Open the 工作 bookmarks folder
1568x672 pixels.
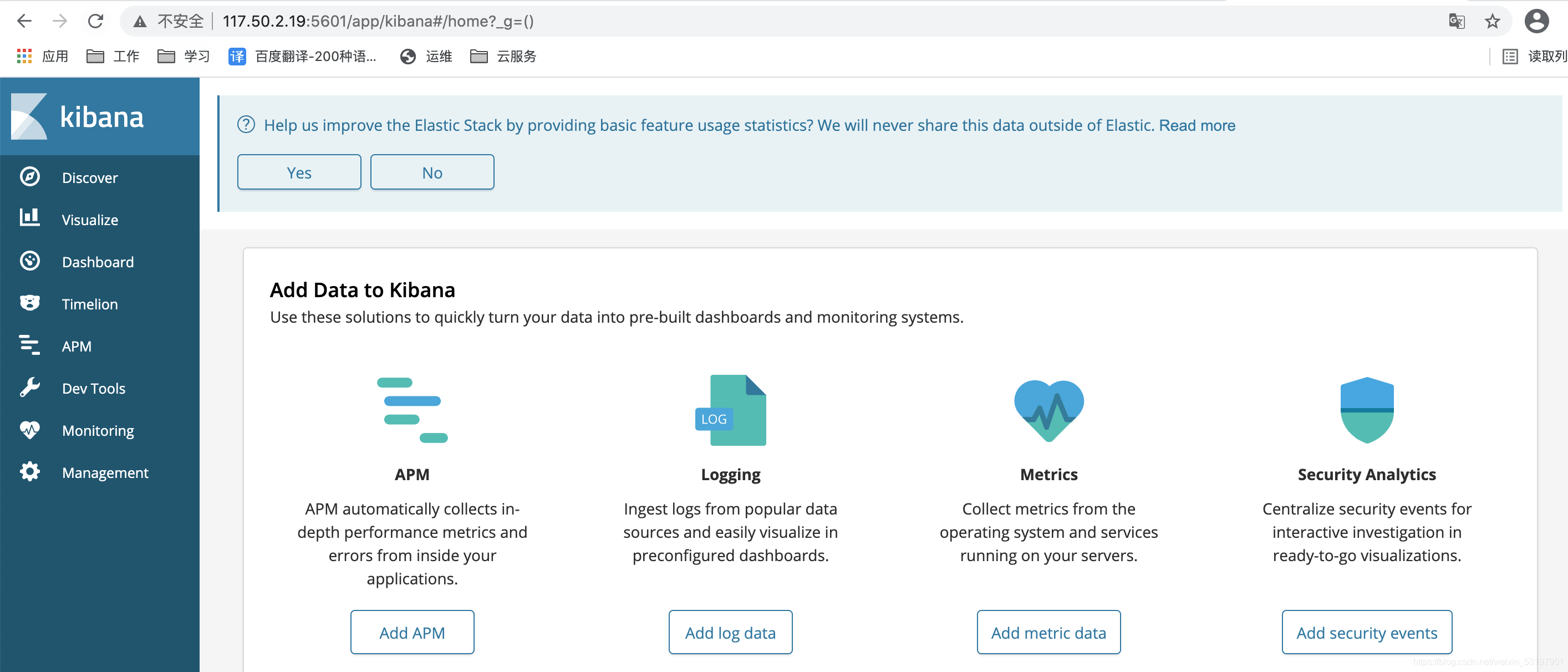pos(113,57)
